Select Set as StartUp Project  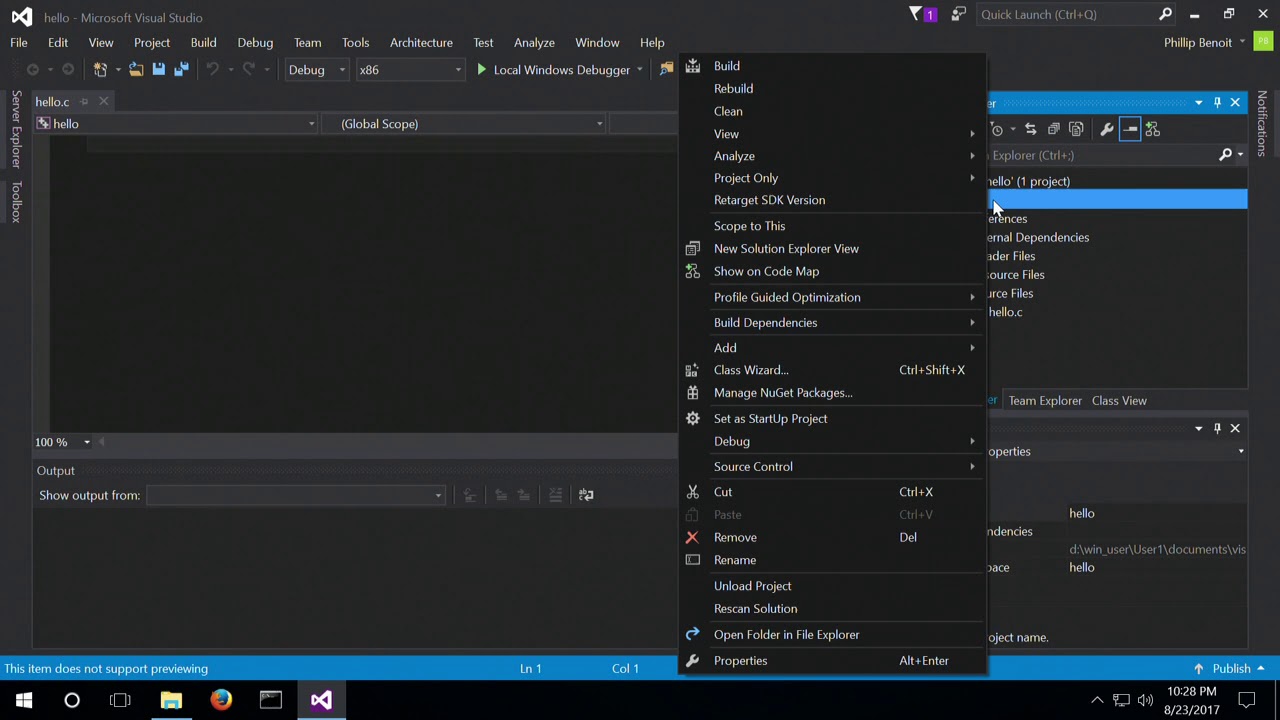[832, 419]
